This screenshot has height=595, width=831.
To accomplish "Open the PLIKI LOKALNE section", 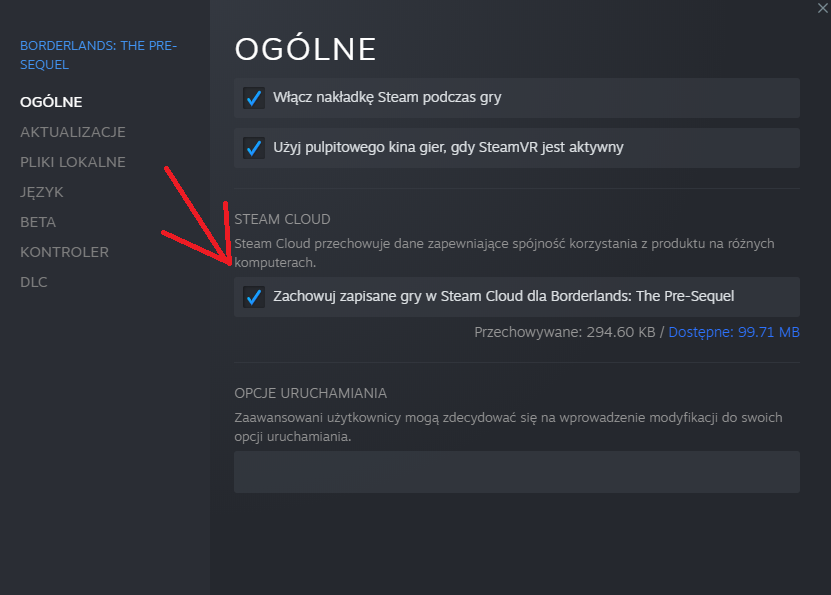I will click(x=73, y=162).
